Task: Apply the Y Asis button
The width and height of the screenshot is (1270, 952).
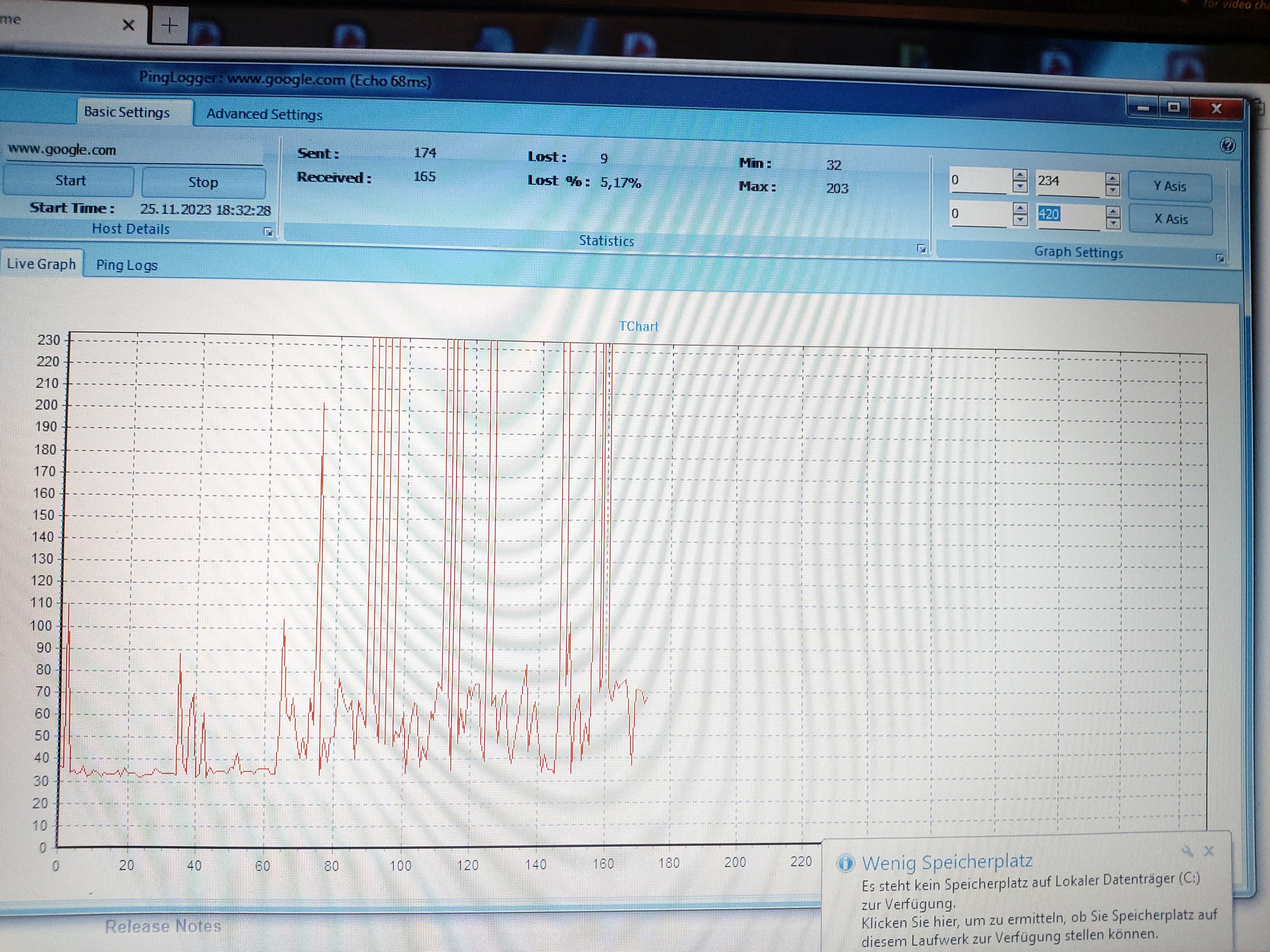Action: coord(1169,186)
